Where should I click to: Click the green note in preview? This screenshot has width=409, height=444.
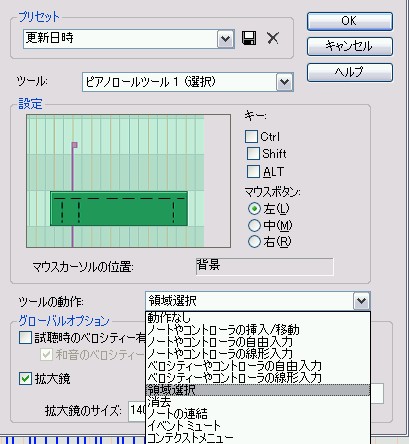click(119, 209)
